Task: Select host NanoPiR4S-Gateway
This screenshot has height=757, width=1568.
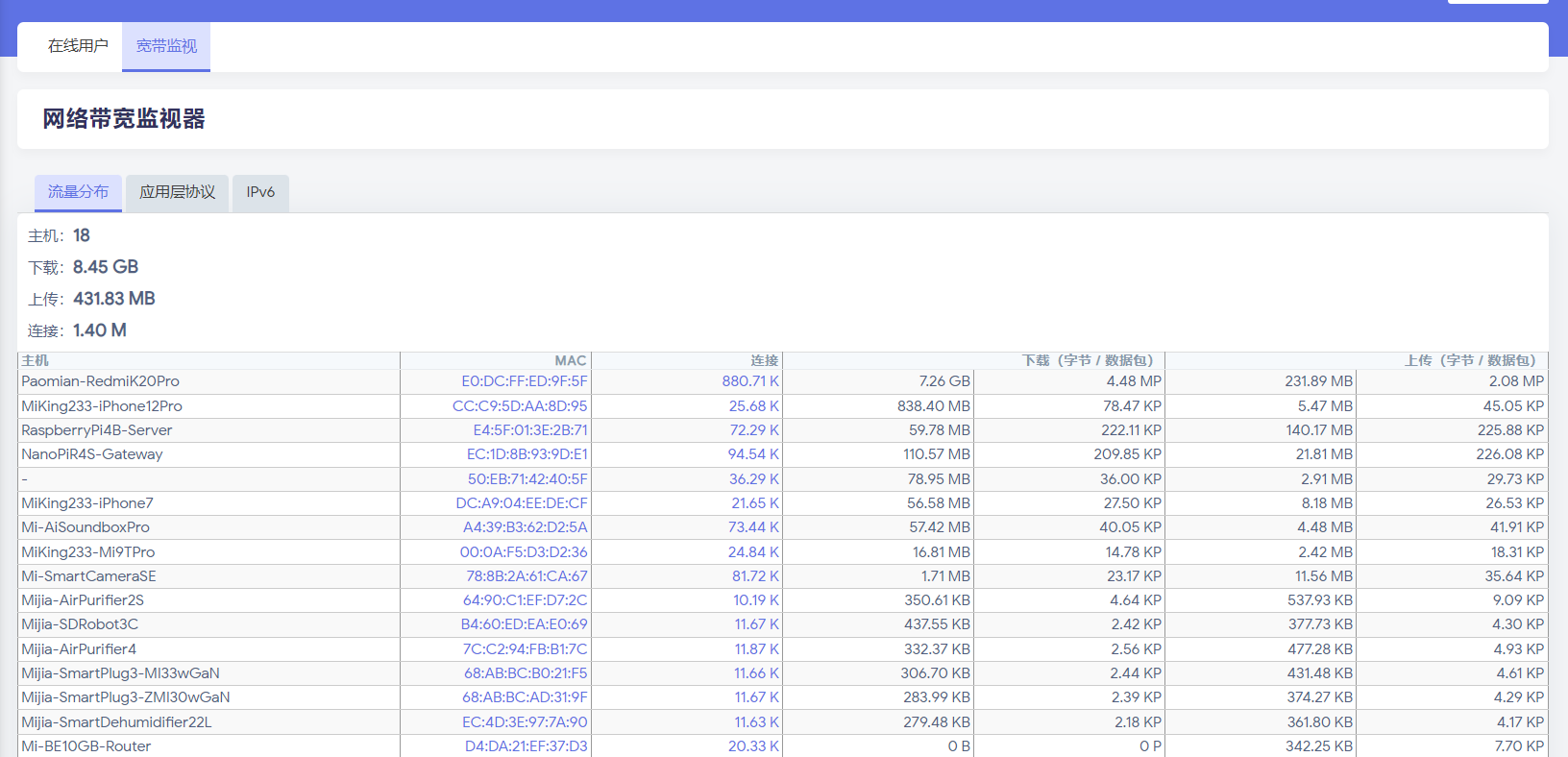Action: point(92,454)
